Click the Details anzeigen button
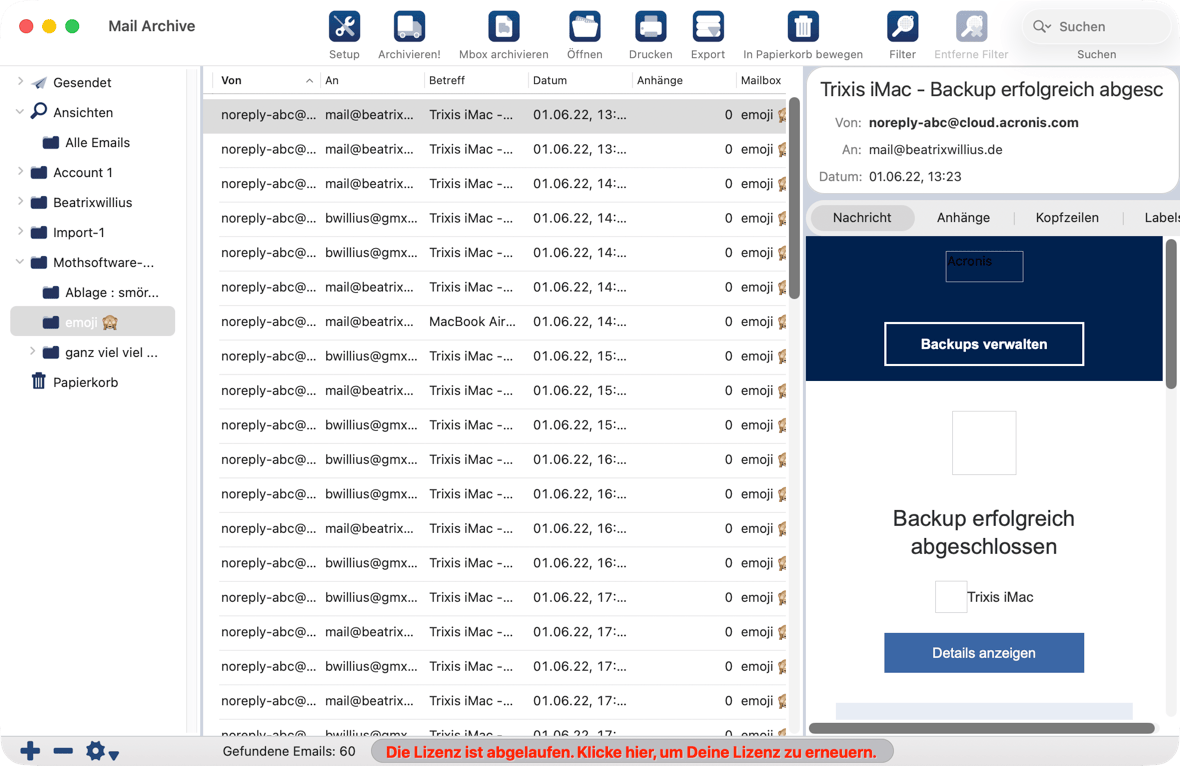The image size is (1180, 766). click(x=983, y=652)
